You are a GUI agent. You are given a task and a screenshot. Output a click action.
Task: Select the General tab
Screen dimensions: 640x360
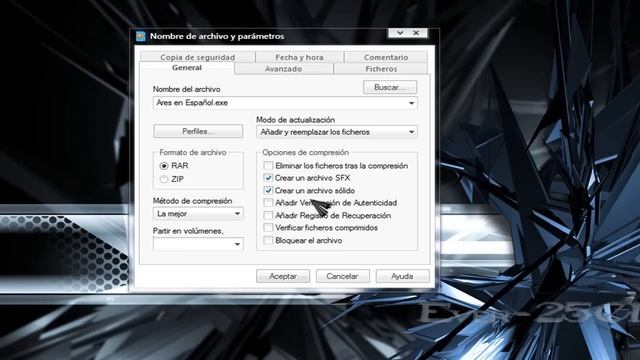coord(187,68)
